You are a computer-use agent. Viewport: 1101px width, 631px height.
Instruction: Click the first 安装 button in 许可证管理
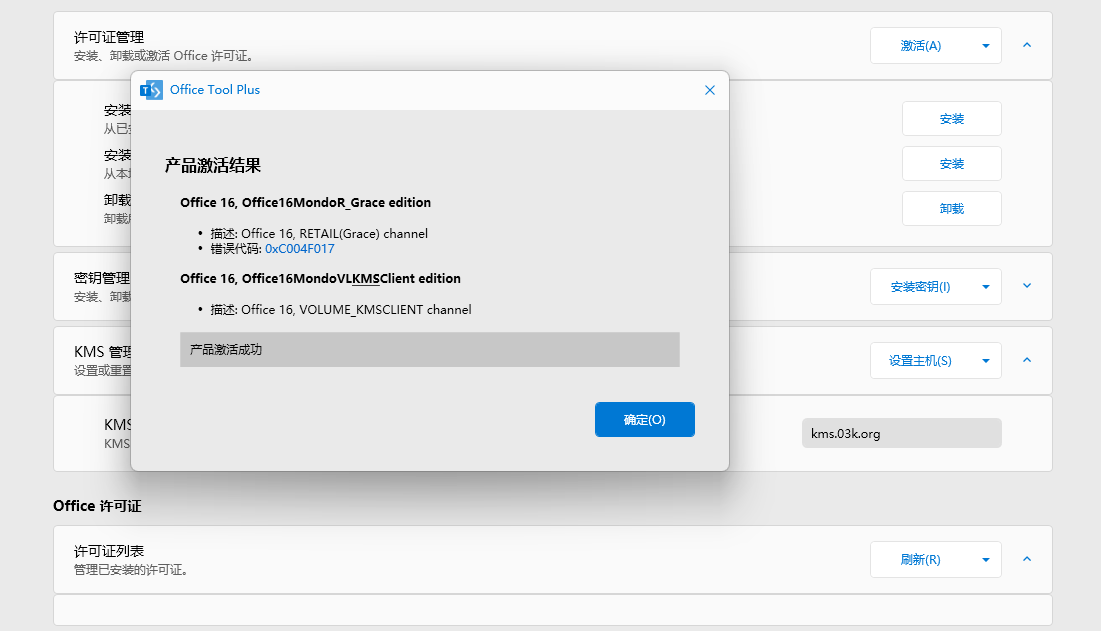click(x=951, y=119)
